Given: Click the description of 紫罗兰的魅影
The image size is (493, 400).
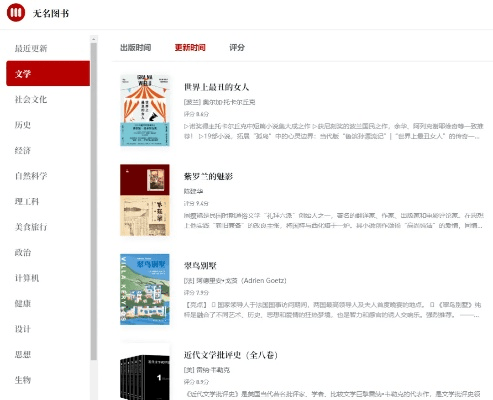Looking at the screenshot, I should click(333, 220).
